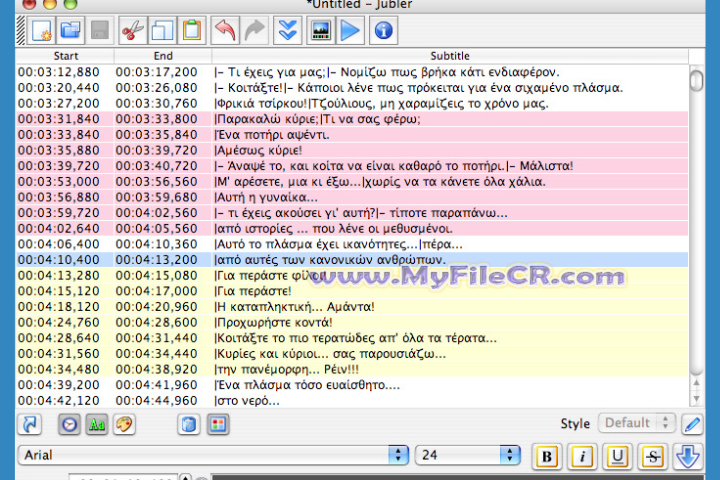720x480 pixels.
Task: Open the font size 24 dropdown
Action: pyautogui.click(x=468, y=455)
